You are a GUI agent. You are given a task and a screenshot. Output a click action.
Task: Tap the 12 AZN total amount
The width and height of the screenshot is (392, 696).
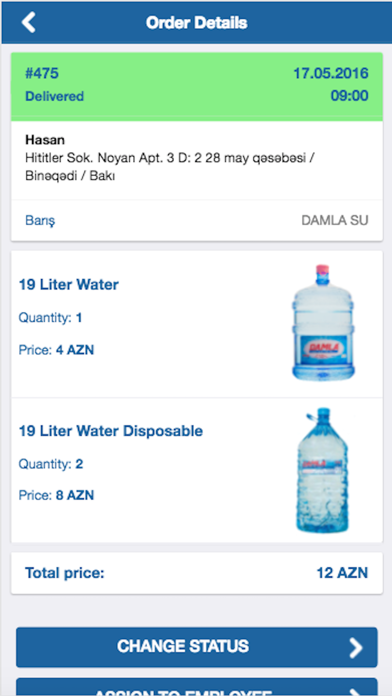click(x=342, y=573)
